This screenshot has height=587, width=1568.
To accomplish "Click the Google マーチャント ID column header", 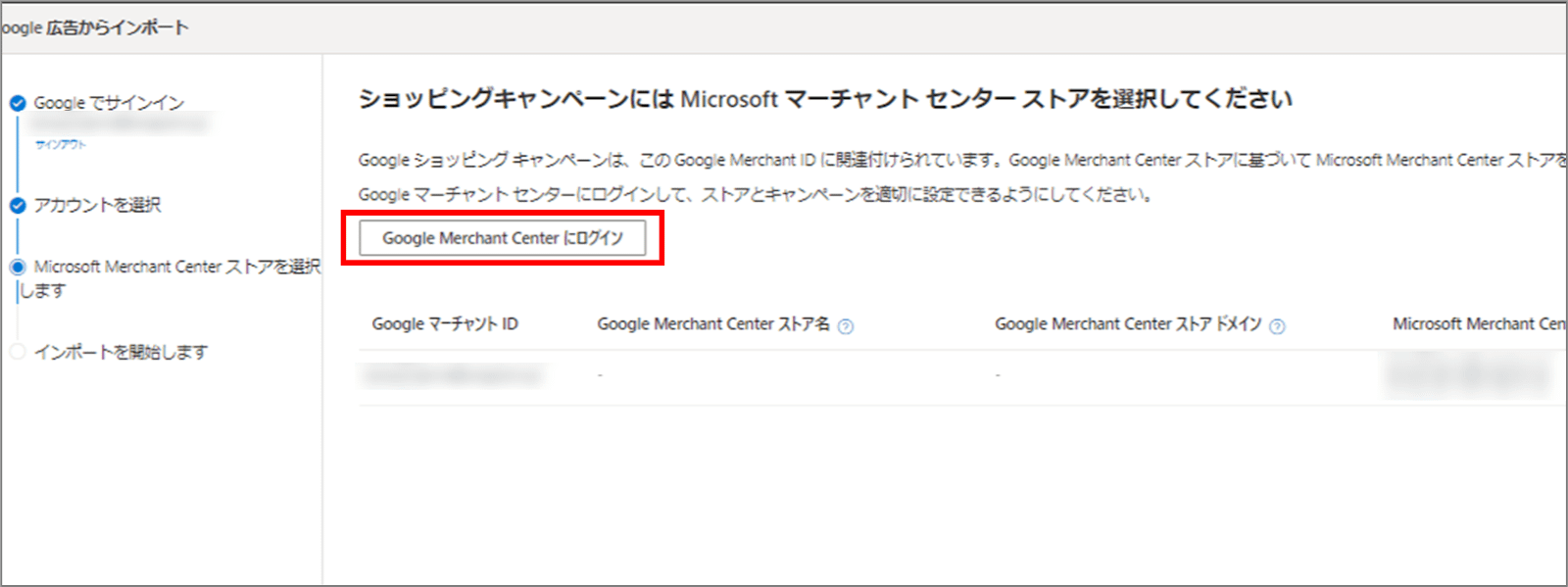I will point(445,324).
